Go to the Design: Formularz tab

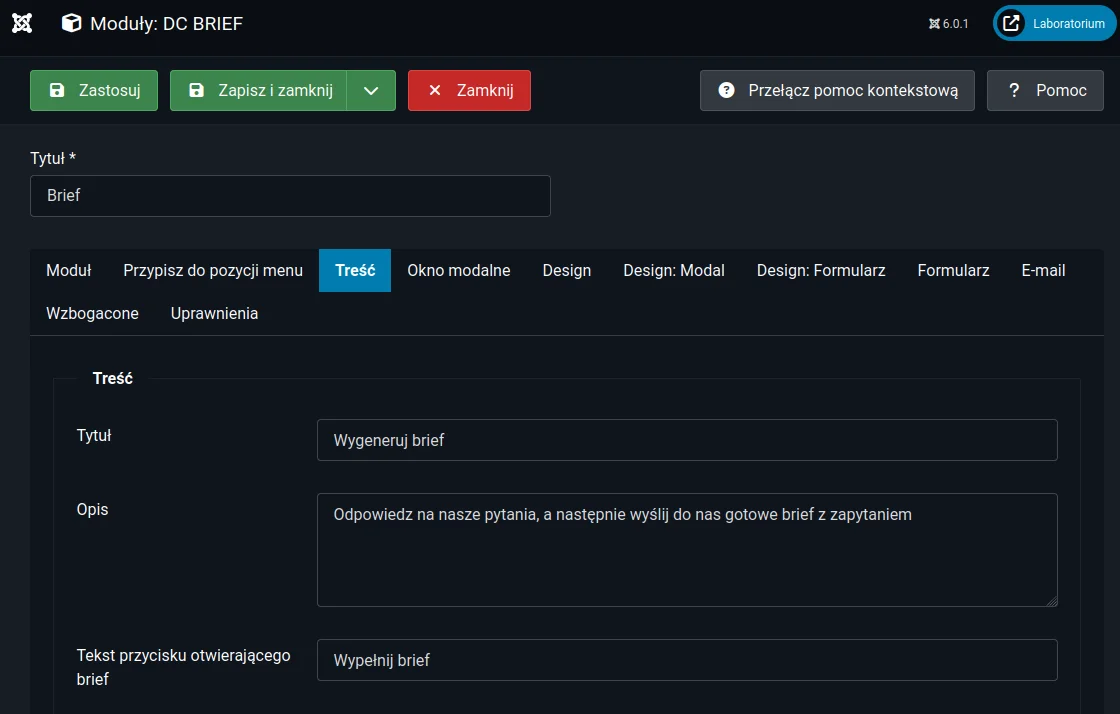tap(820, 270)
